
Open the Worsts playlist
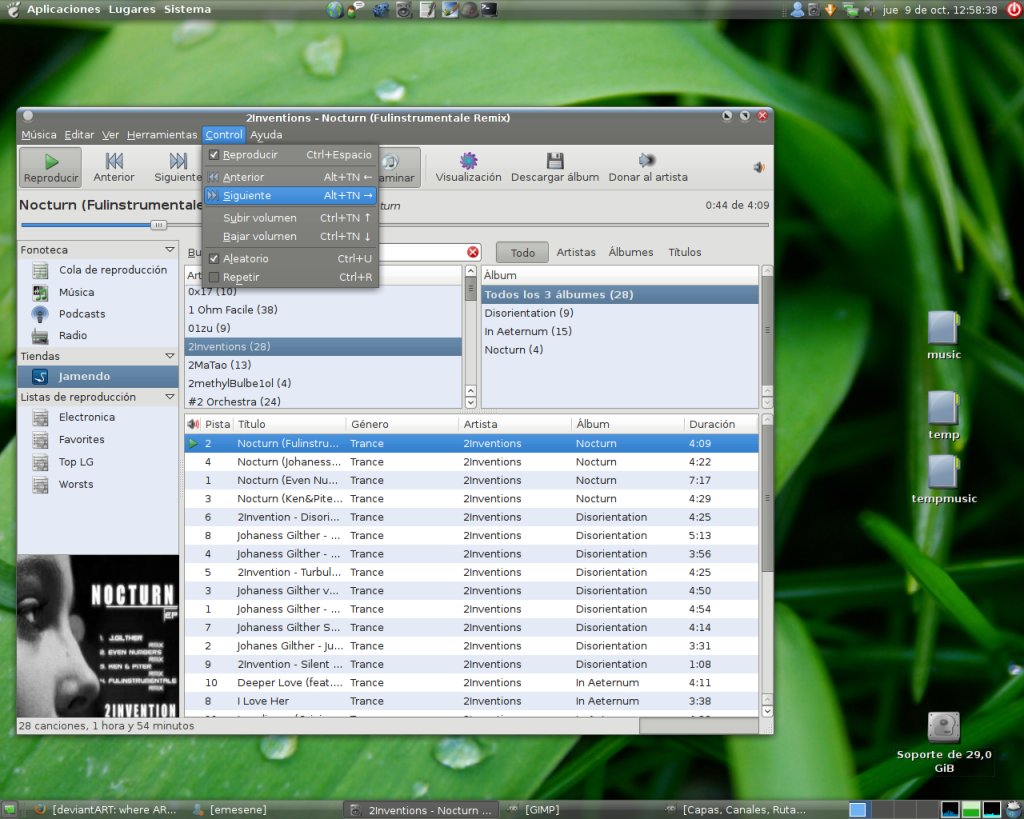(98, 484)
